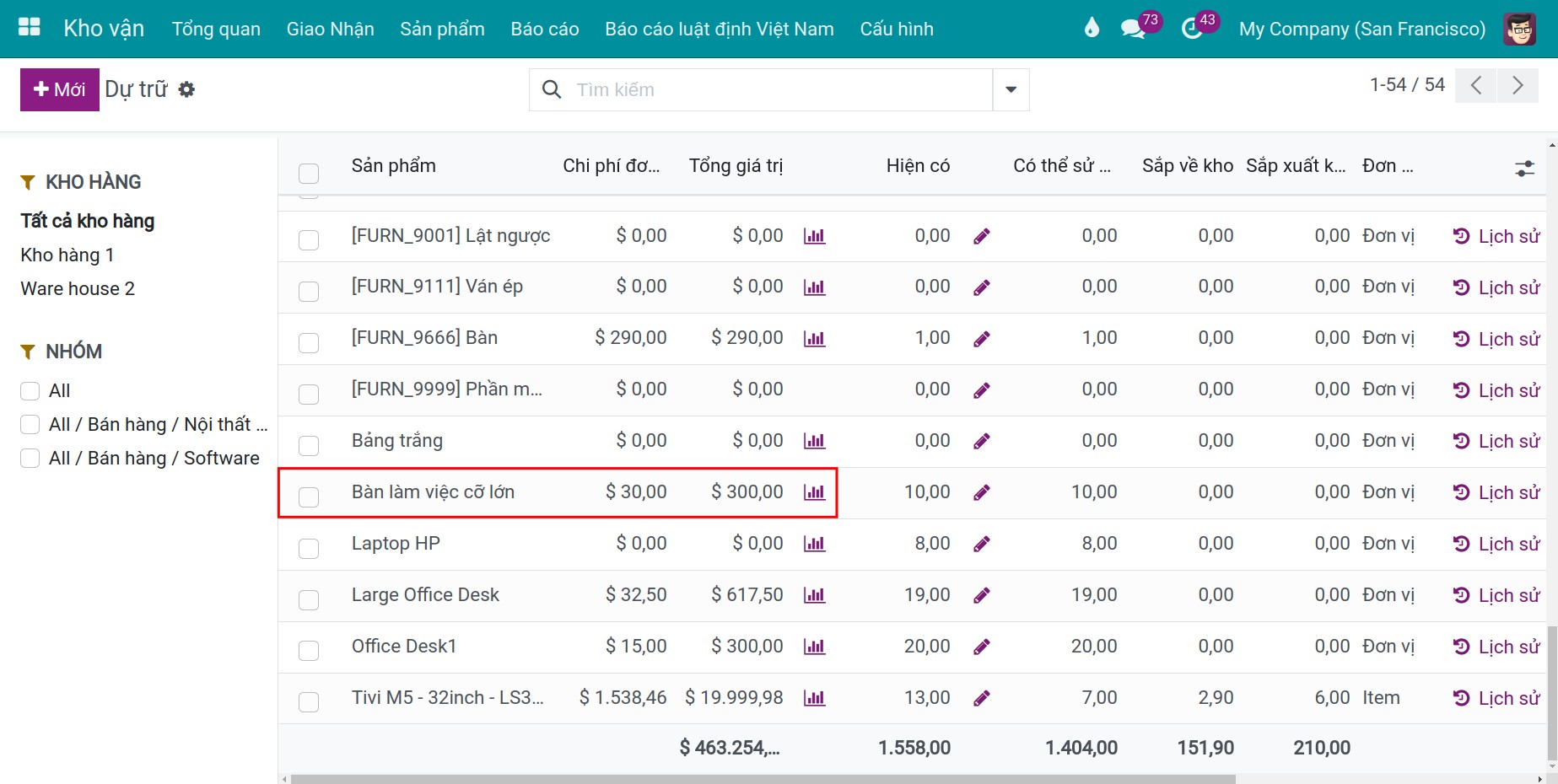Open company switcher My Company (San Francisco)
Screen dimensions: 1558x784
[x=1362, y=29]
